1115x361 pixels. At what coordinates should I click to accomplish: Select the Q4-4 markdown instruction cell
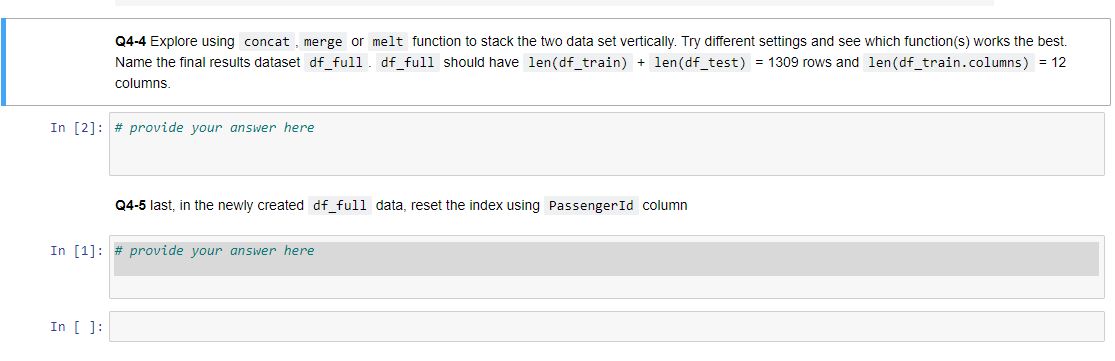[557, 62]
